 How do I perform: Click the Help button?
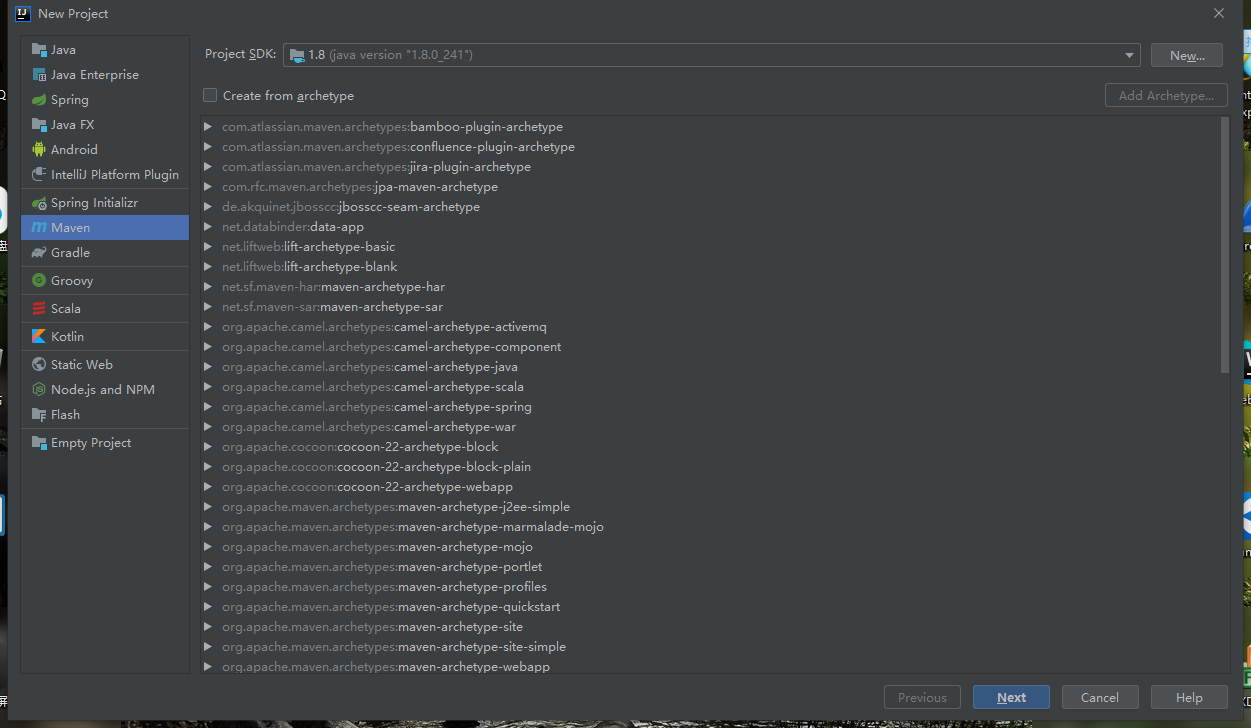(1189, 697)
